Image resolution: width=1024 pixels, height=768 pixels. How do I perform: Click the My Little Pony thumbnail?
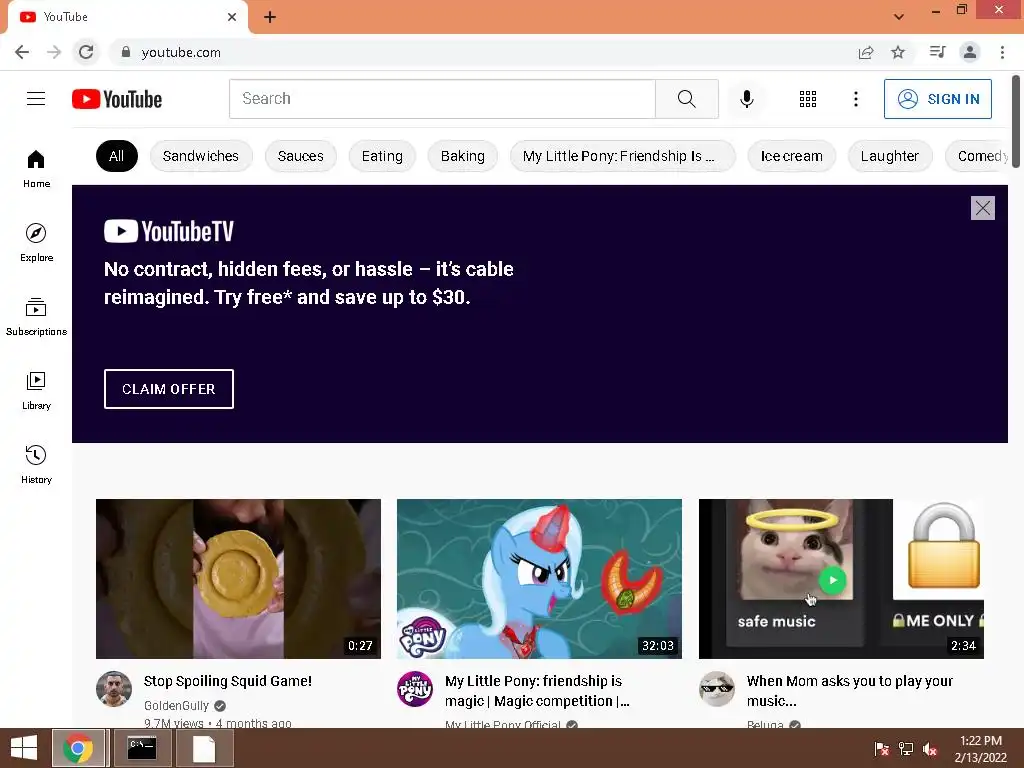539,579
